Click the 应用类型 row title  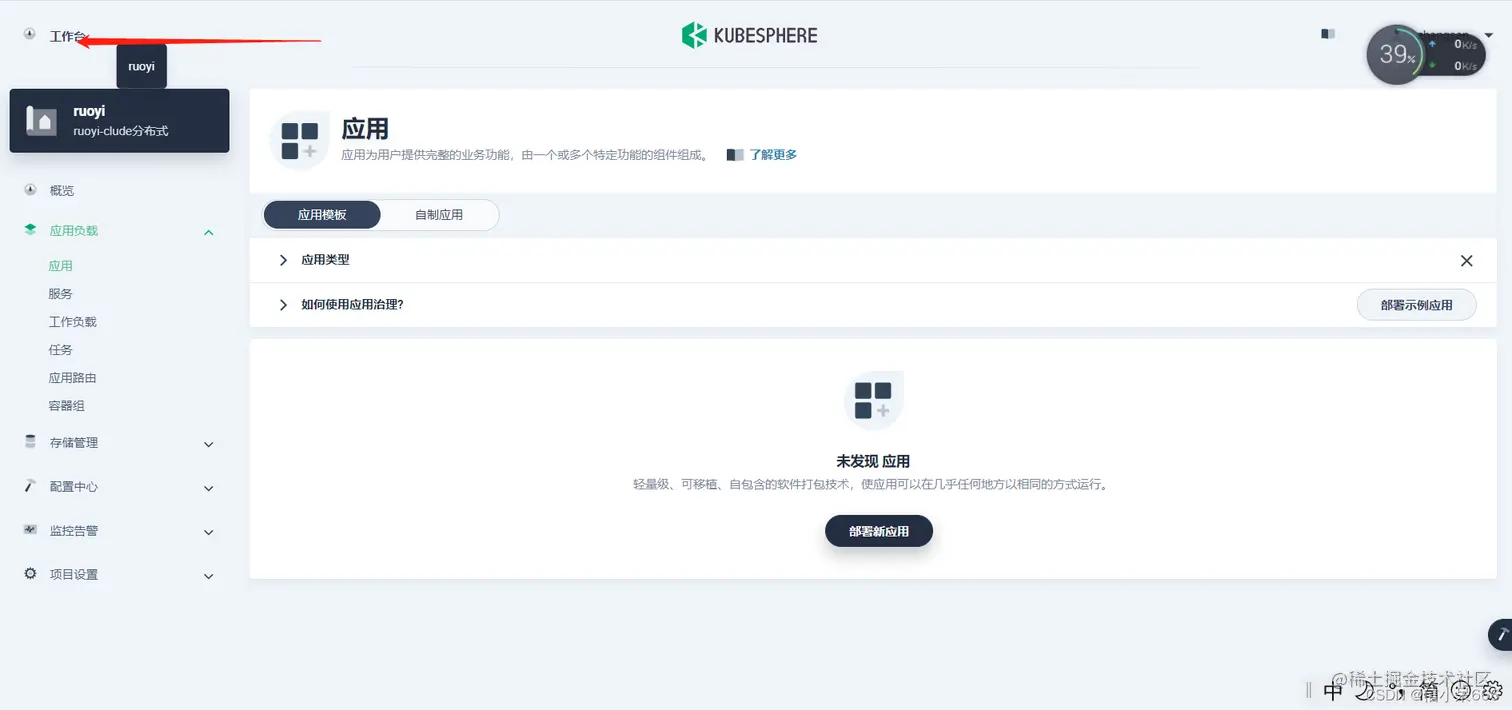pos(326,260)
